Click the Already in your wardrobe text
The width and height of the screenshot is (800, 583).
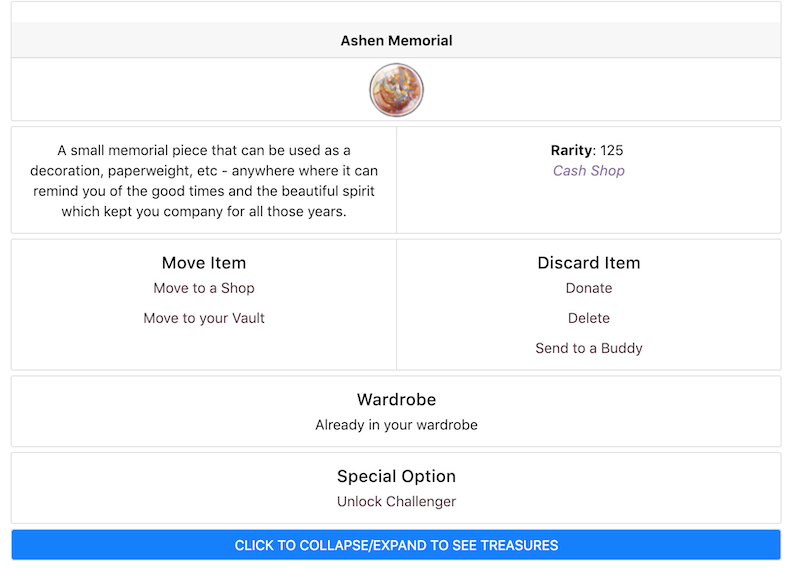click(396, 425)
